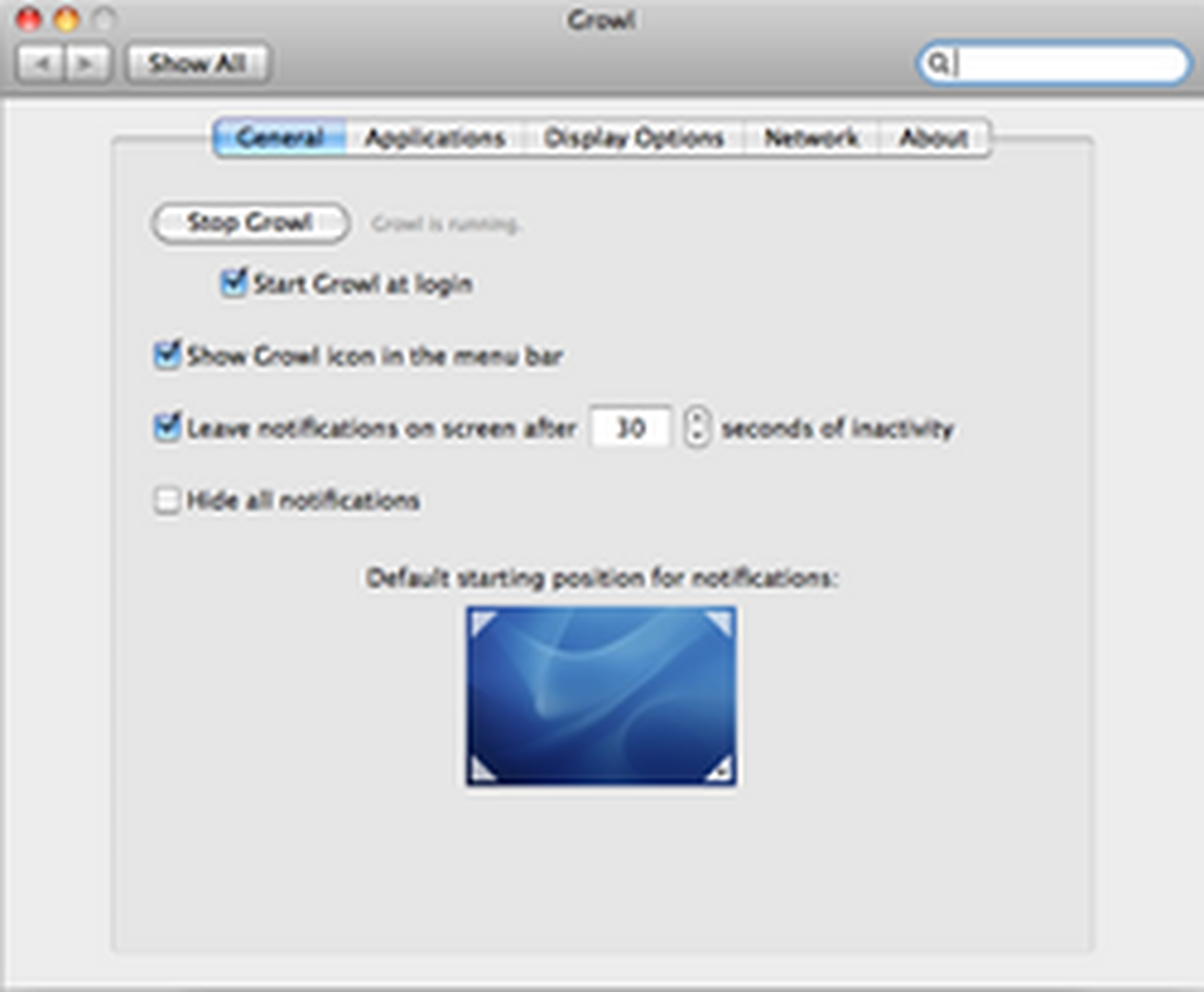
Task: Click the Show All button
Action: click(197, 63)
